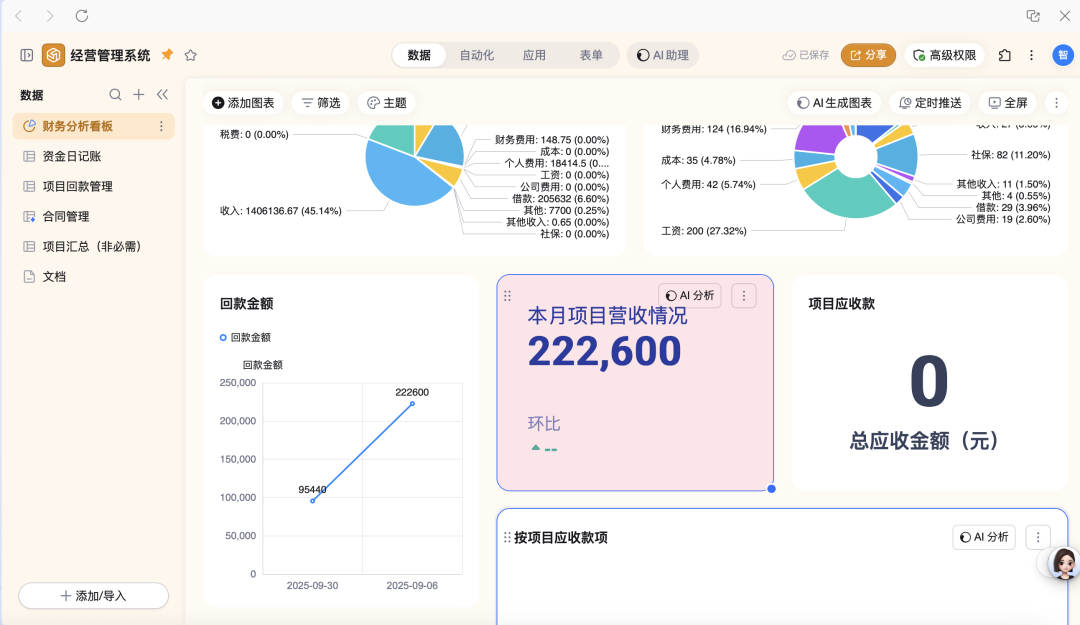
Task: Click the 分享 button
Action: pyautogui.click(x=868, y=55)
